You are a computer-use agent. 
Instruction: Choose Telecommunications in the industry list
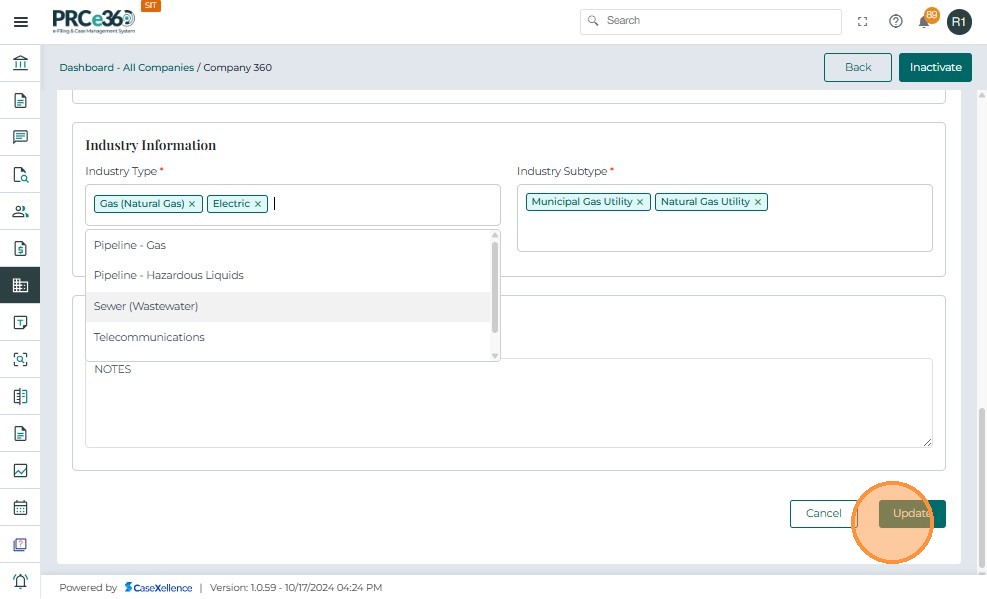point(149,337)
